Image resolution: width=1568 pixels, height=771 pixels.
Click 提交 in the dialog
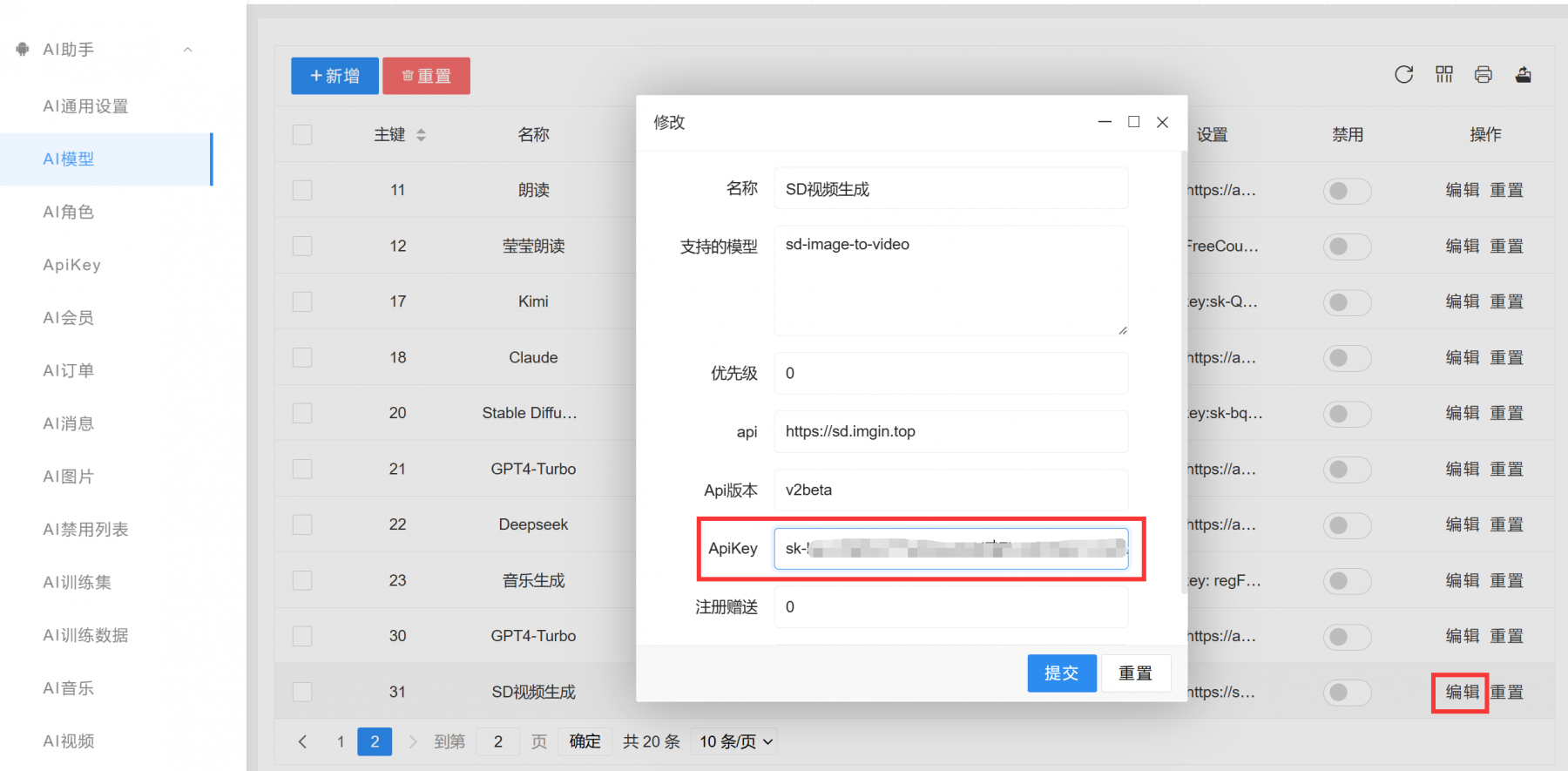(x=1062, y=673)
